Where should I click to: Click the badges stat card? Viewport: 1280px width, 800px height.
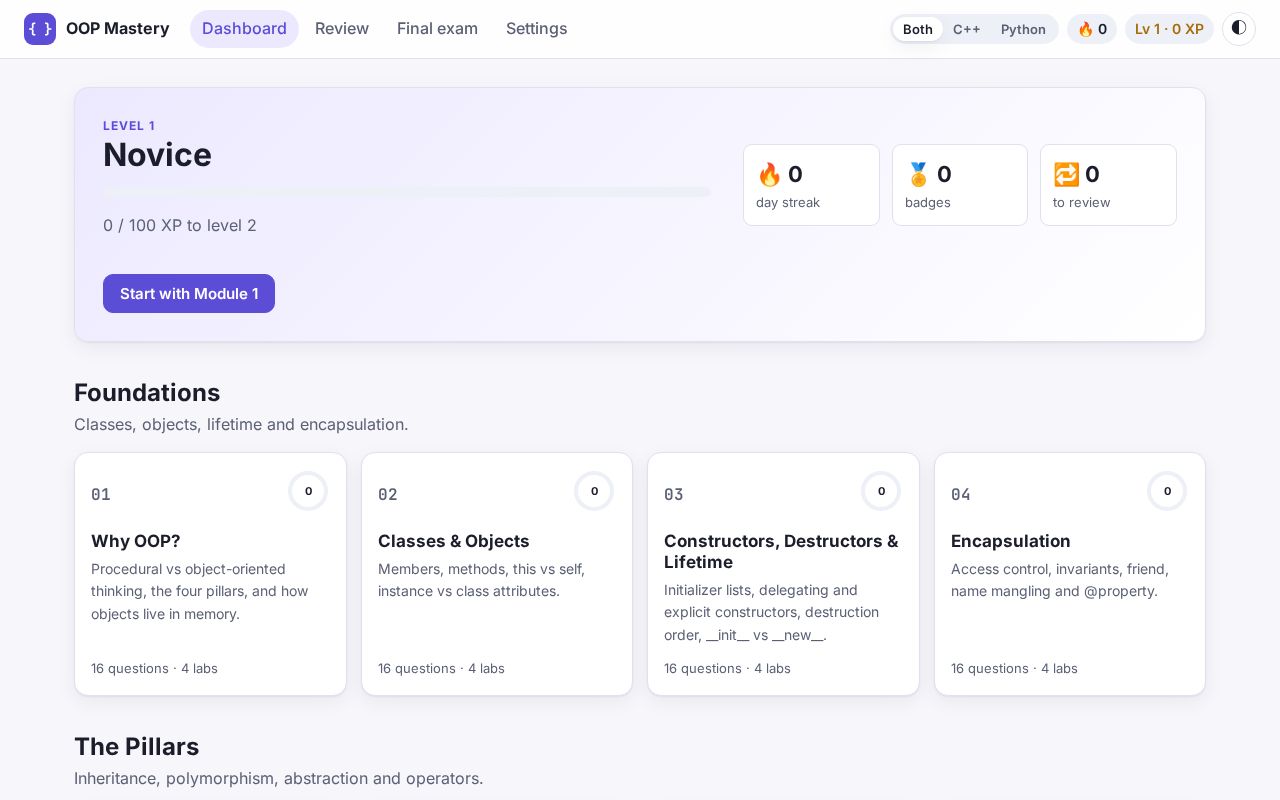(960, 185)
